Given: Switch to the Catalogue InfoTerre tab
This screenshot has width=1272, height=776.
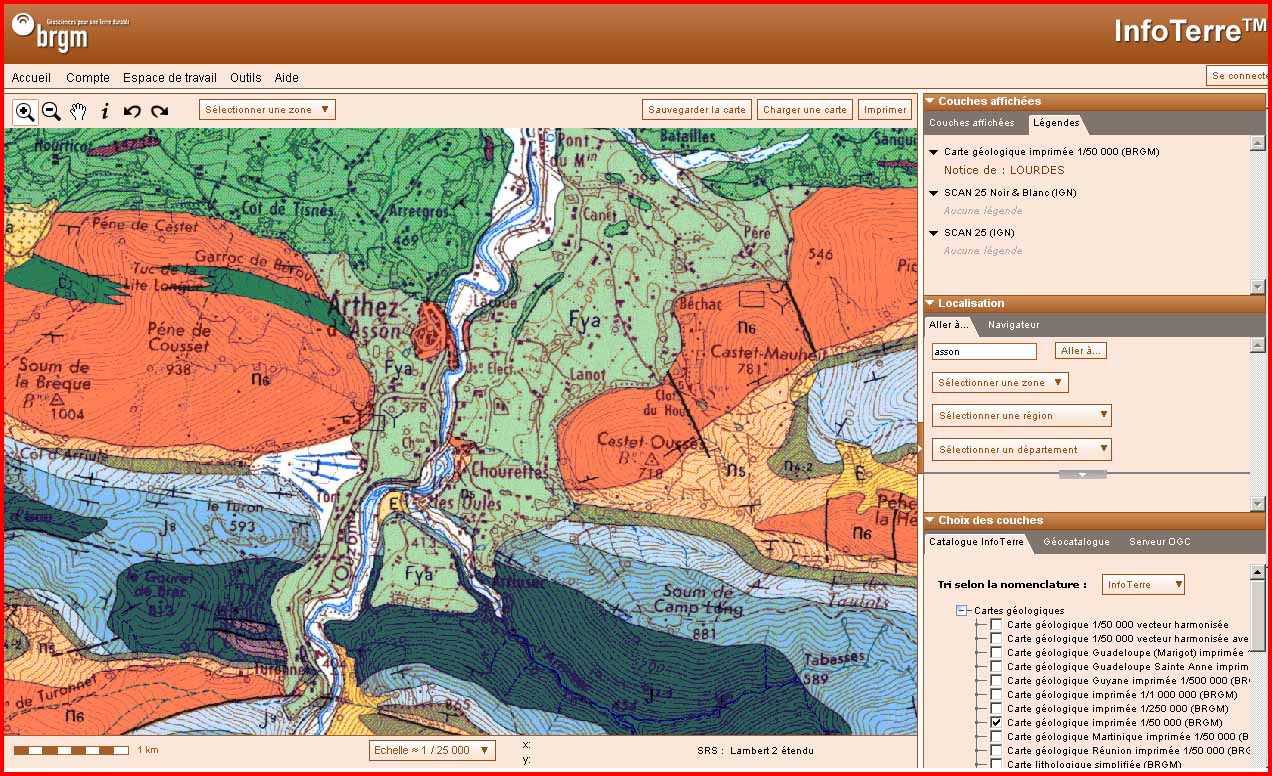Looking at the screenshot, I should [976, 542].
